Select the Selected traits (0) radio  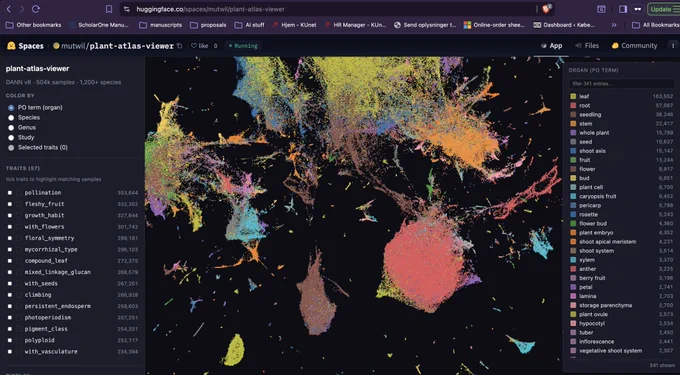(x=11, y=148)
